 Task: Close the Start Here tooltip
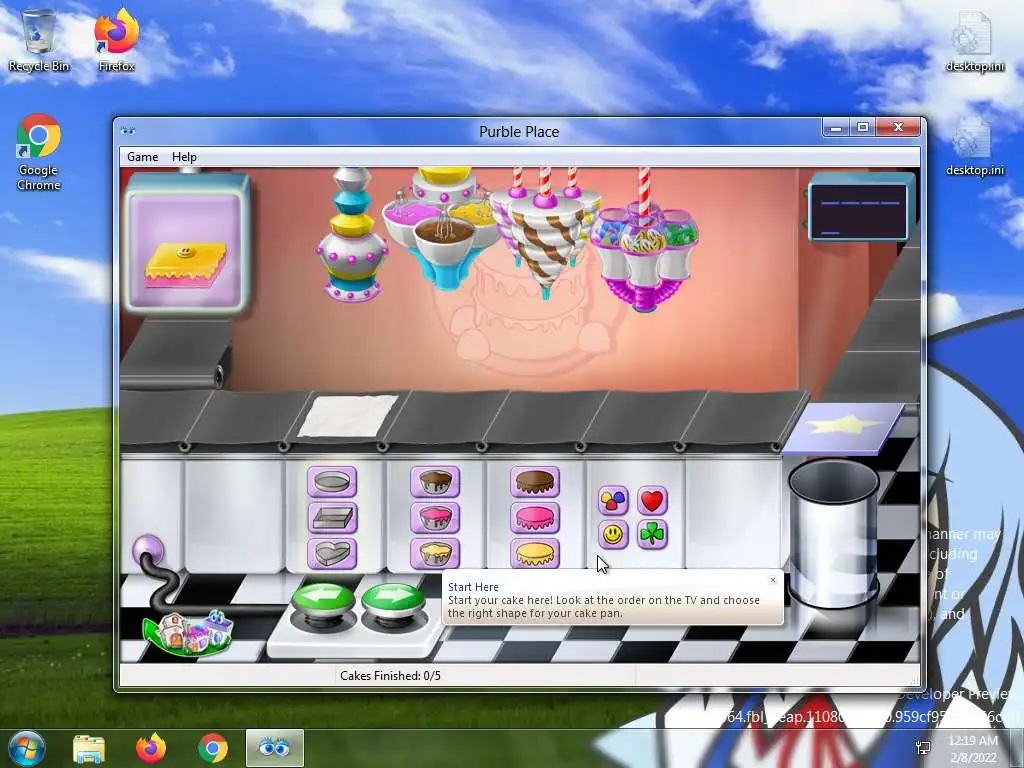(773, 580)
